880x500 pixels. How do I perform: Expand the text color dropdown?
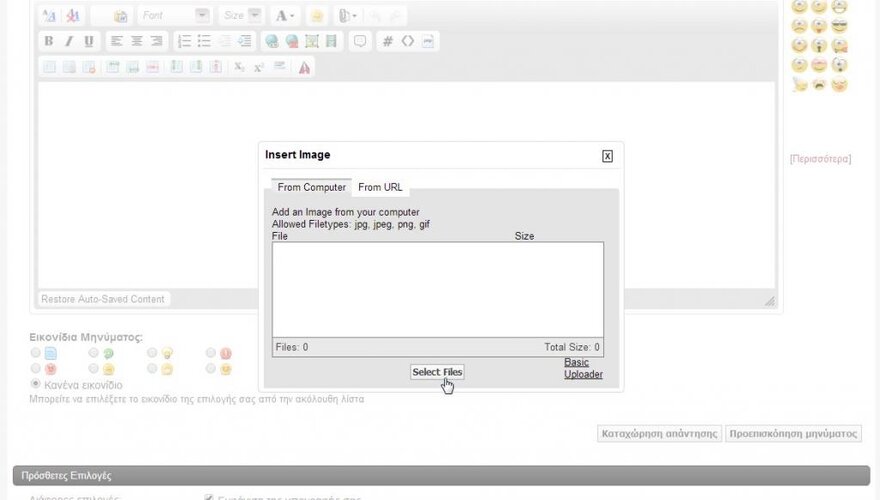(x=285, y=16)
